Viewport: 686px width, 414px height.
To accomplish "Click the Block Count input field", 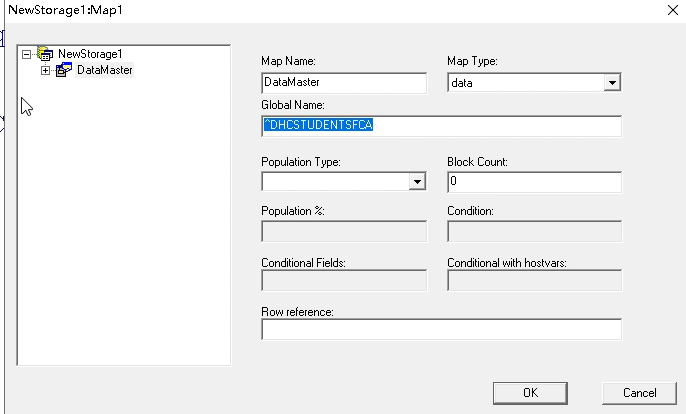I will tap(534, 182).
